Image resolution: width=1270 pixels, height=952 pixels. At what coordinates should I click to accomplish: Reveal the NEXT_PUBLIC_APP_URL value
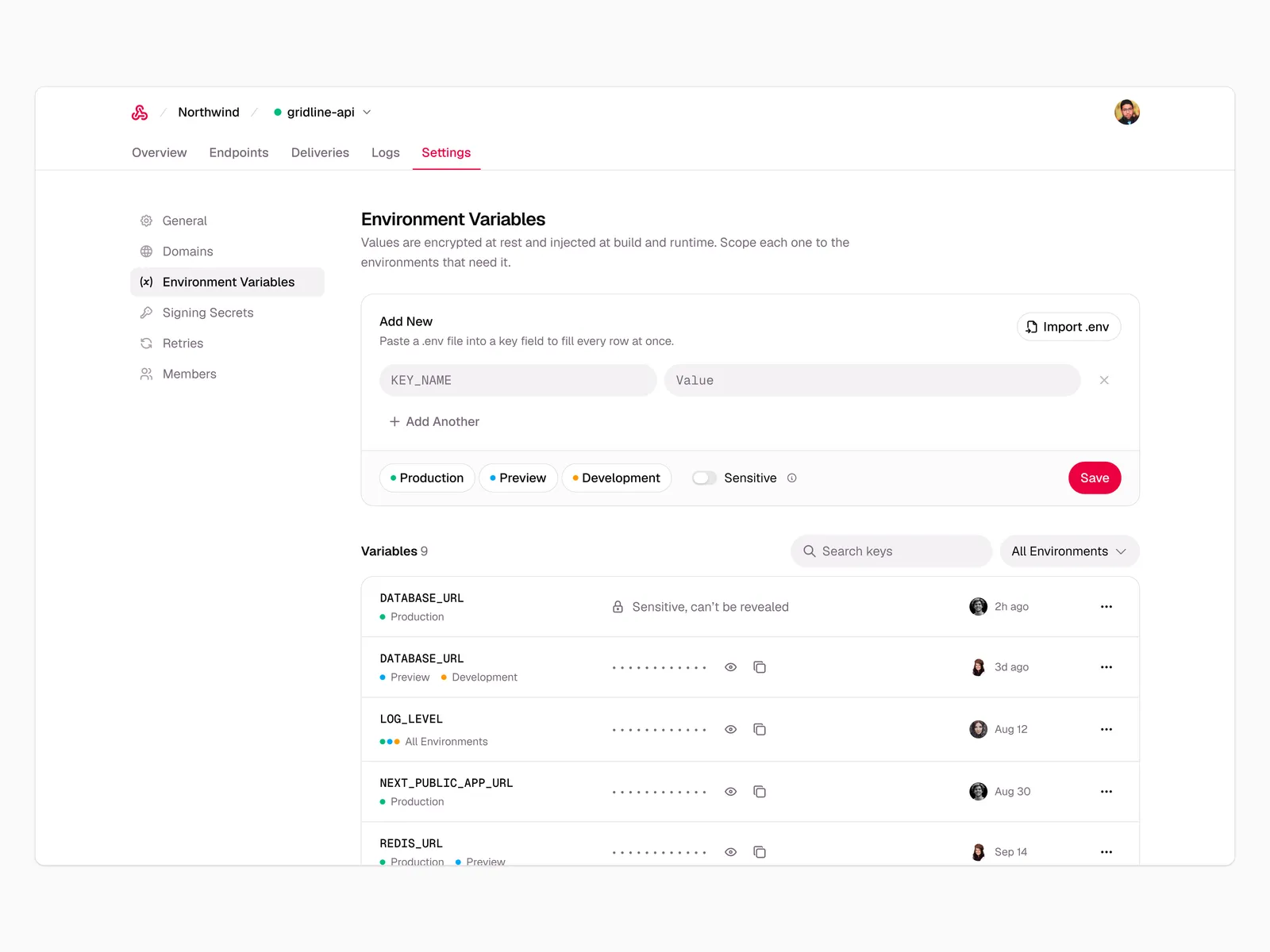tap(731, 792)
